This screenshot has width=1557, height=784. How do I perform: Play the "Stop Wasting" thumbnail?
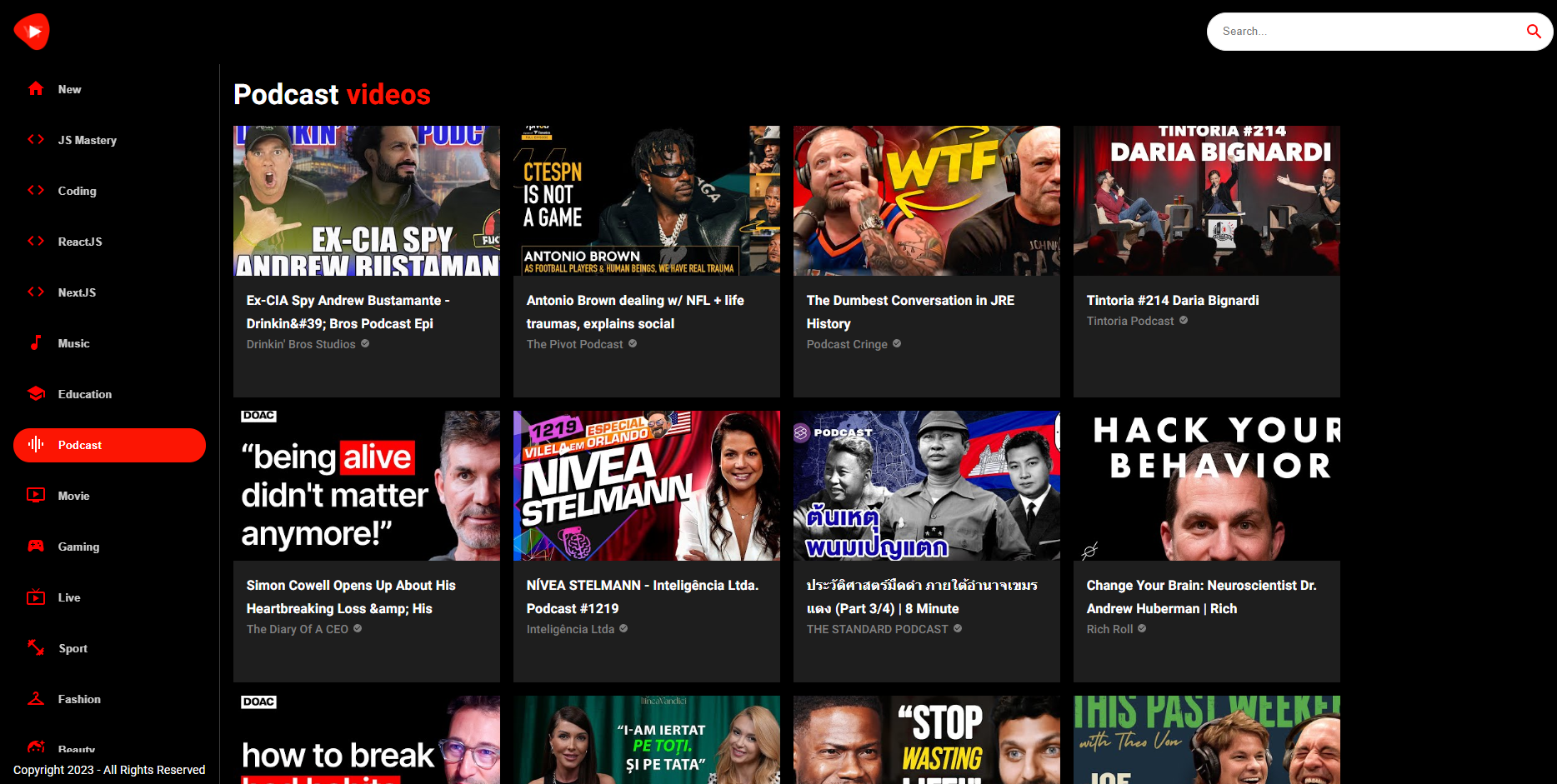(x=927, y=740)
